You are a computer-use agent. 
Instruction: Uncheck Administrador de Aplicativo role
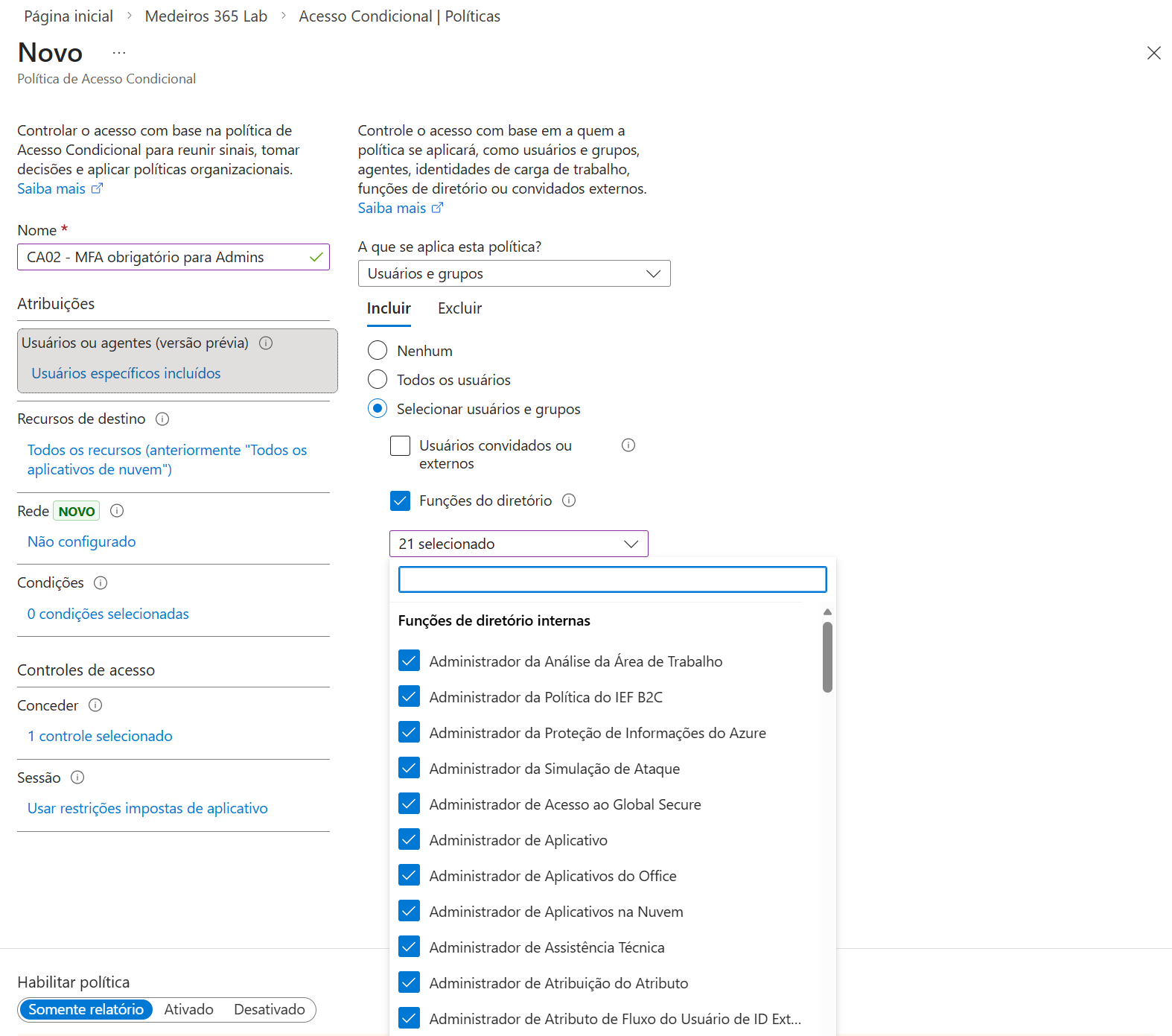[410, 839]
